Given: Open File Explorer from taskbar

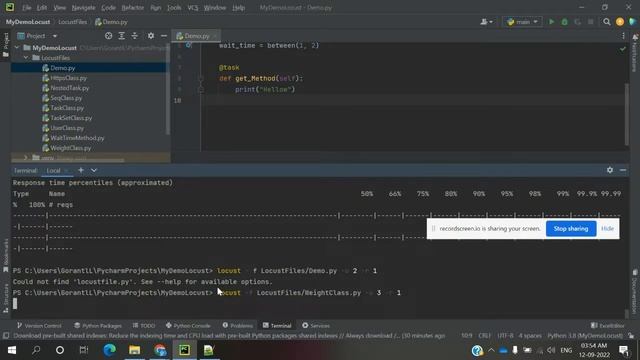Looking at the screenshot, I should click(x=134, y=350).
